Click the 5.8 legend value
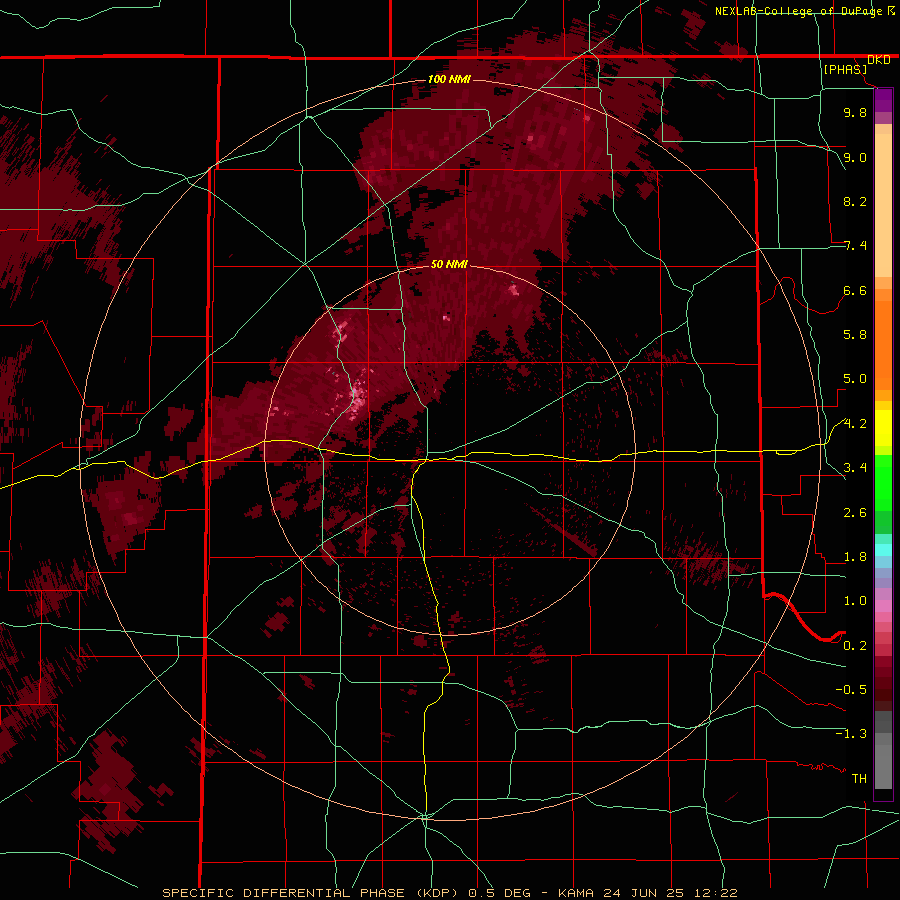This screenshot has height=900, width=900. [x=855, y=335]
